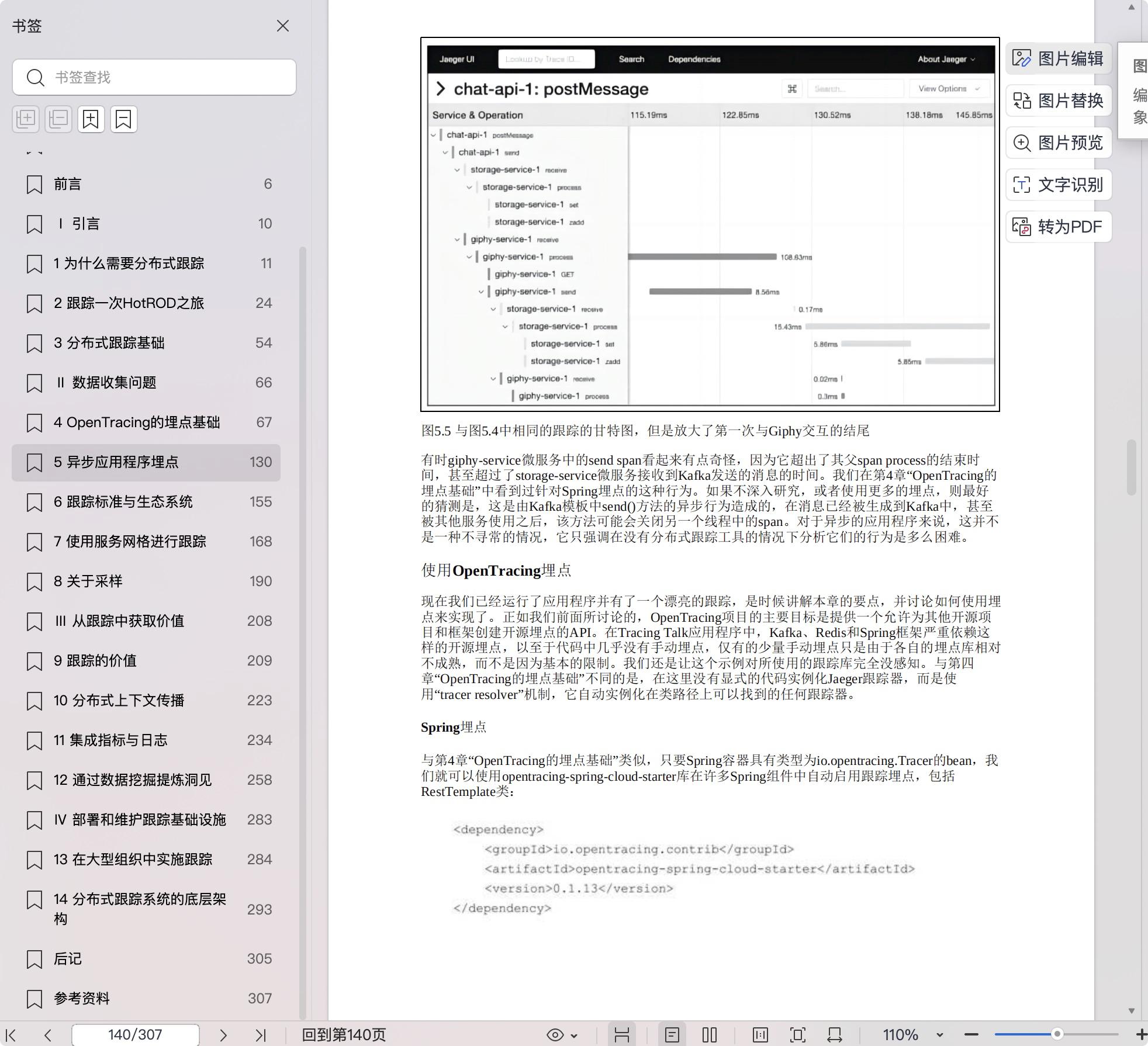Open bookmark I 引言
Image resolution: width=1148 pixels, height=1046 pixels.
[x=146, y=224]
